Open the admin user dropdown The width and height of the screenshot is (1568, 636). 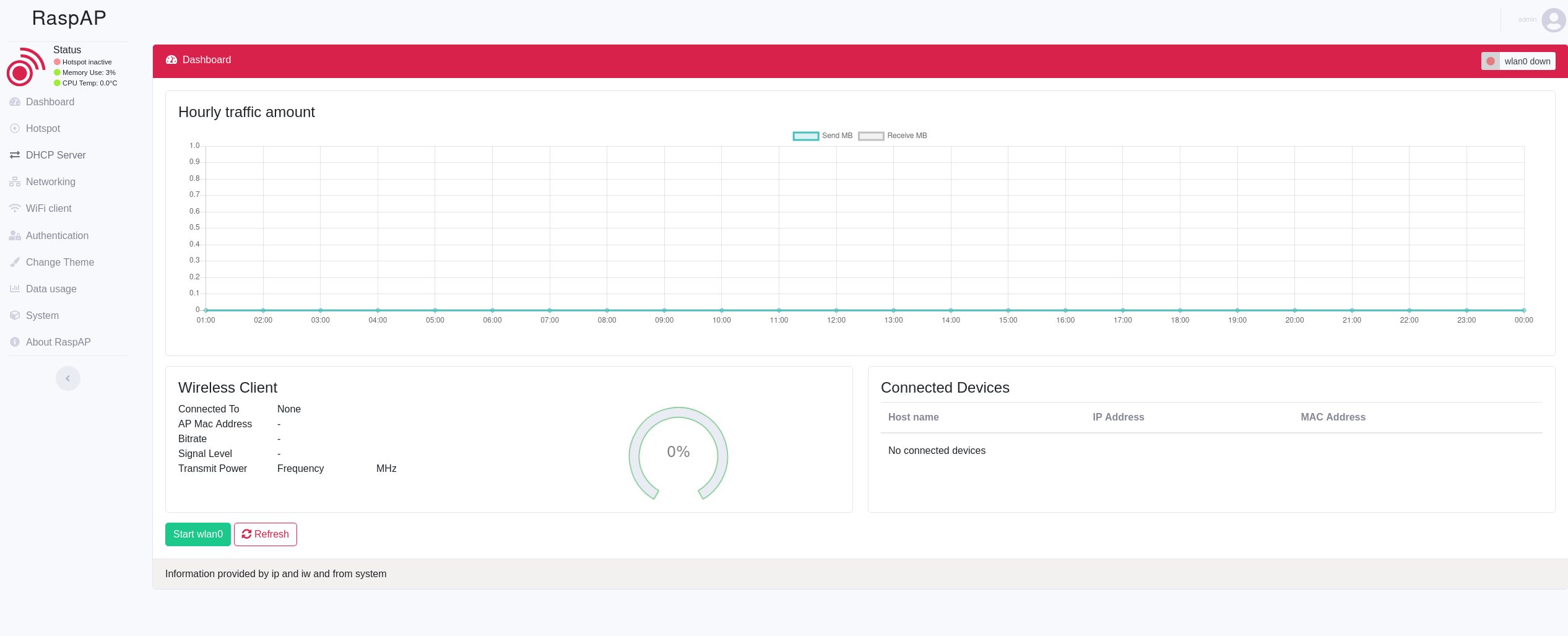point(1541,20)
